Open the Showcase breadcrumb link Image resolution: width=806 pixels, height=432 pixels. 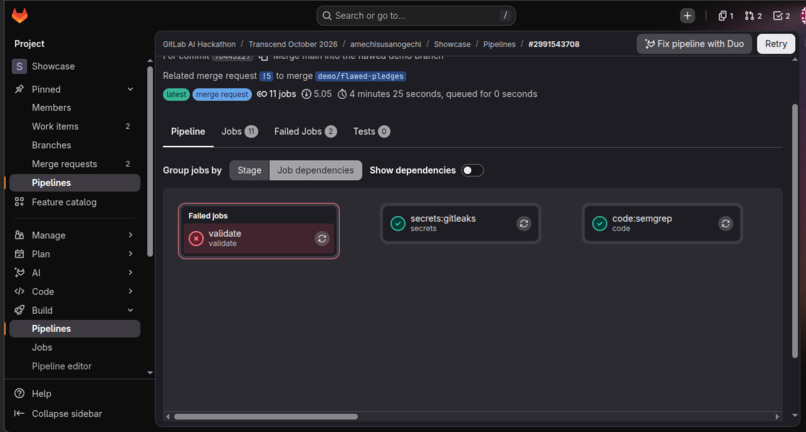point(452,44)
